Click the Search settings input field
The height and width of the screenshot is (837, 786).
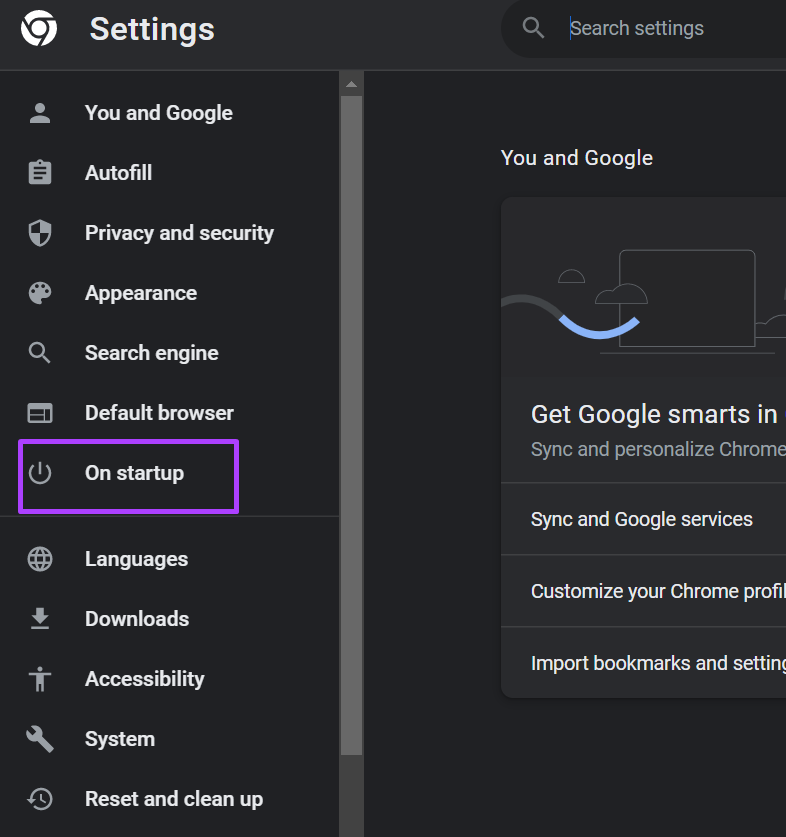pos(675,28)
